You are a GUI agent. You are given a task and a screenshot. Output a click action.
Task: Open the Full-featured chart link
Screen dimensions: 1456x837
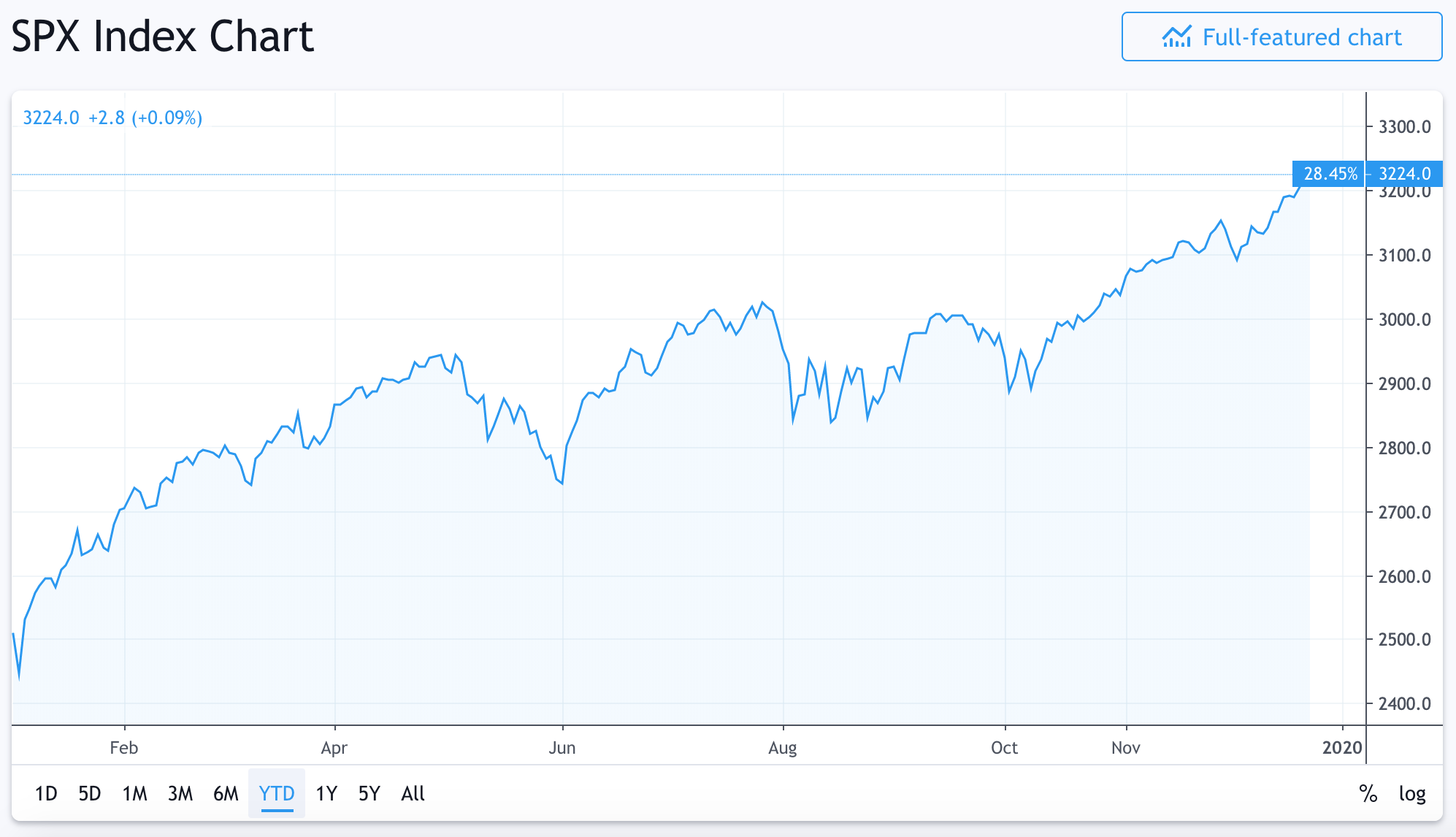pyautogui.click(x=1281, y=37)
